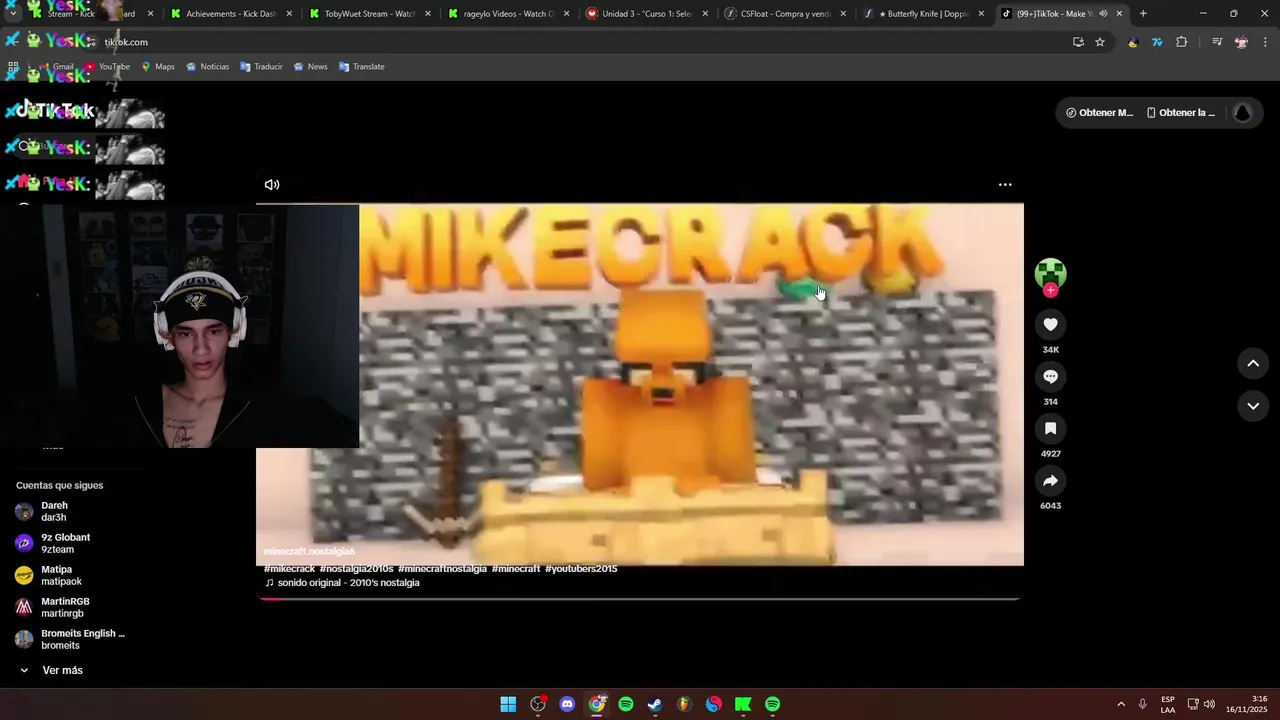Open the #minecraft hashtag

516,569
